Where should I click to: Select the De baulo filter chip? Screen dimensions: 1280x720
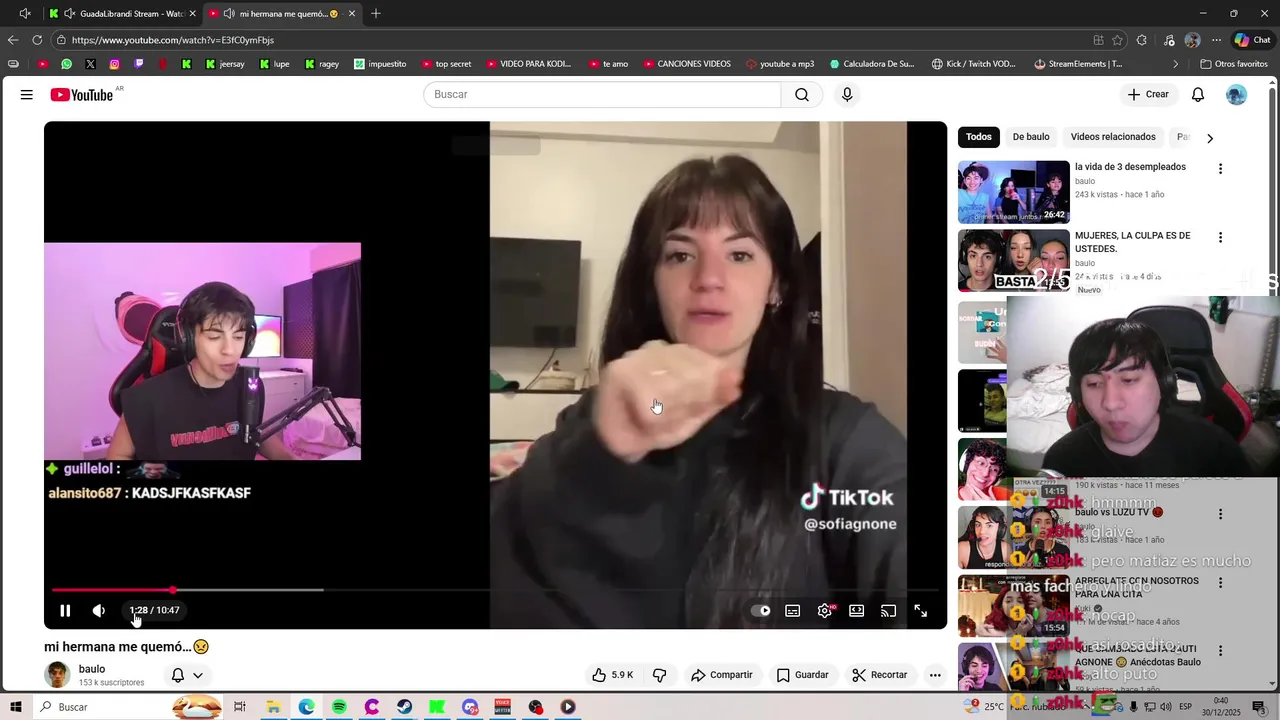click(1031, 137)
